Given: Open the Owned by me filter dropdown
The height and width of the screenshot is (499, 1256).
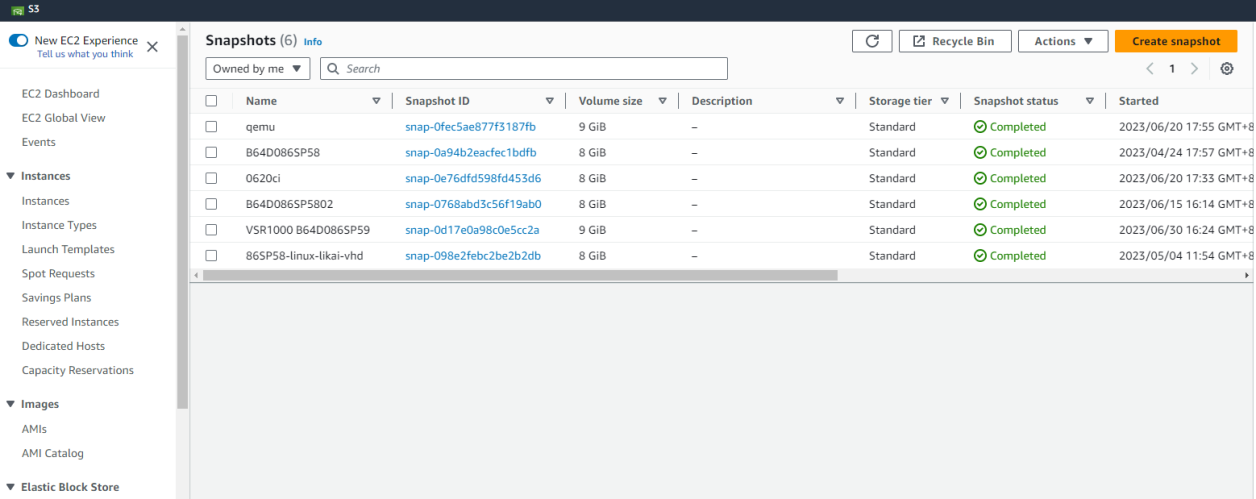Looking at the screenshot, I should (258, 69).
